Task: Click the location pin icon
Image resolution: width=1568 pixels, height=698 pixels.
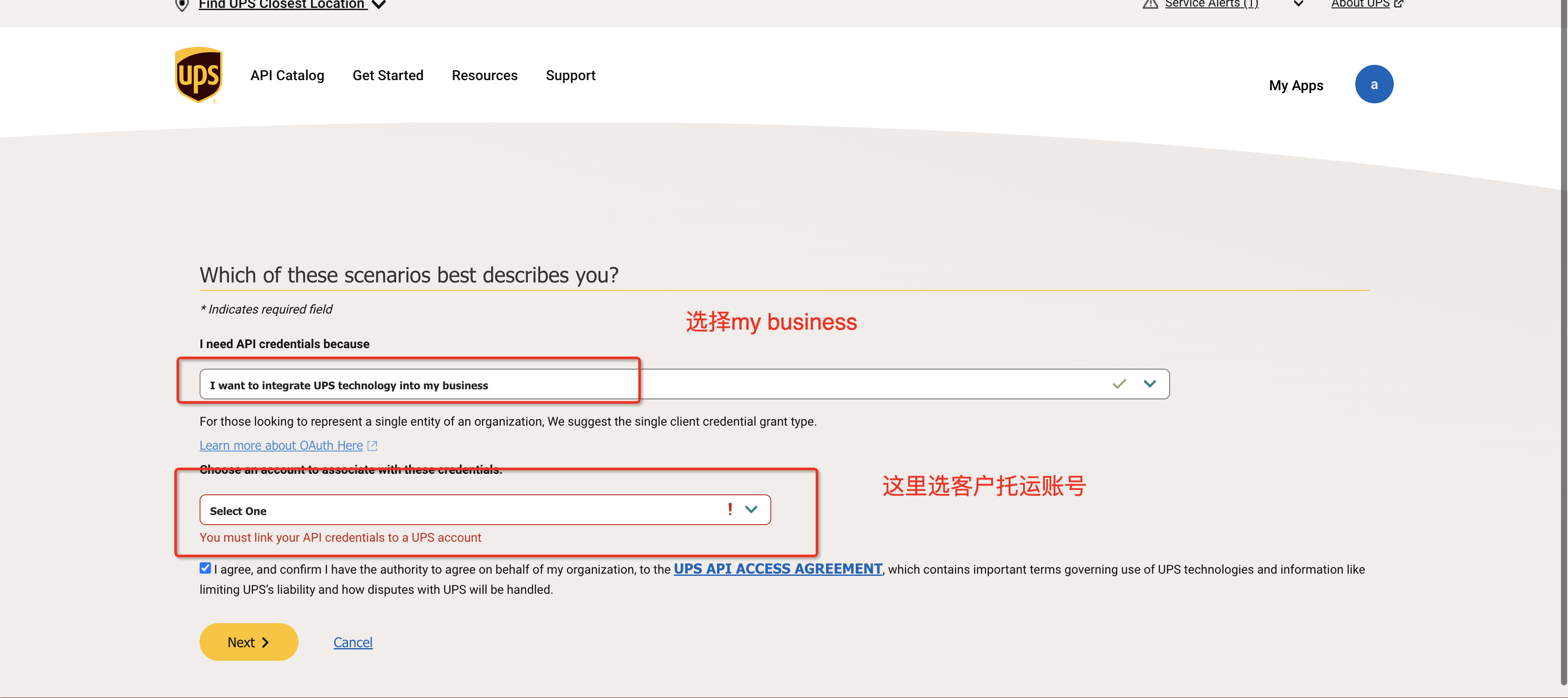Action: coord(181,5)
